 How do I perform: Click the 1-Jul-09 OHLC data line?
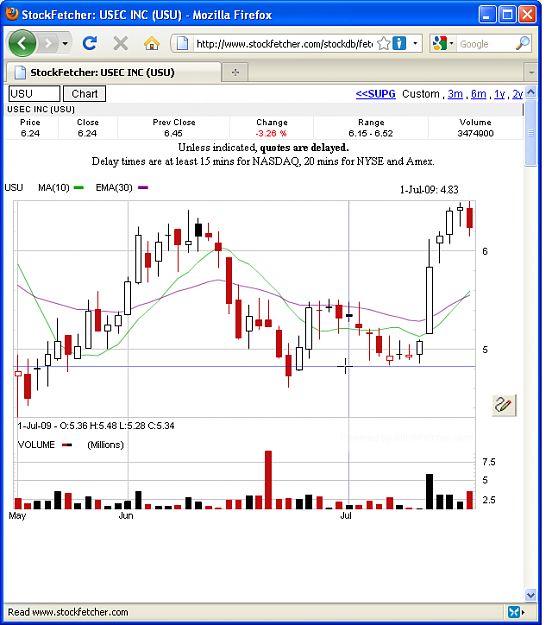point(96,426)
